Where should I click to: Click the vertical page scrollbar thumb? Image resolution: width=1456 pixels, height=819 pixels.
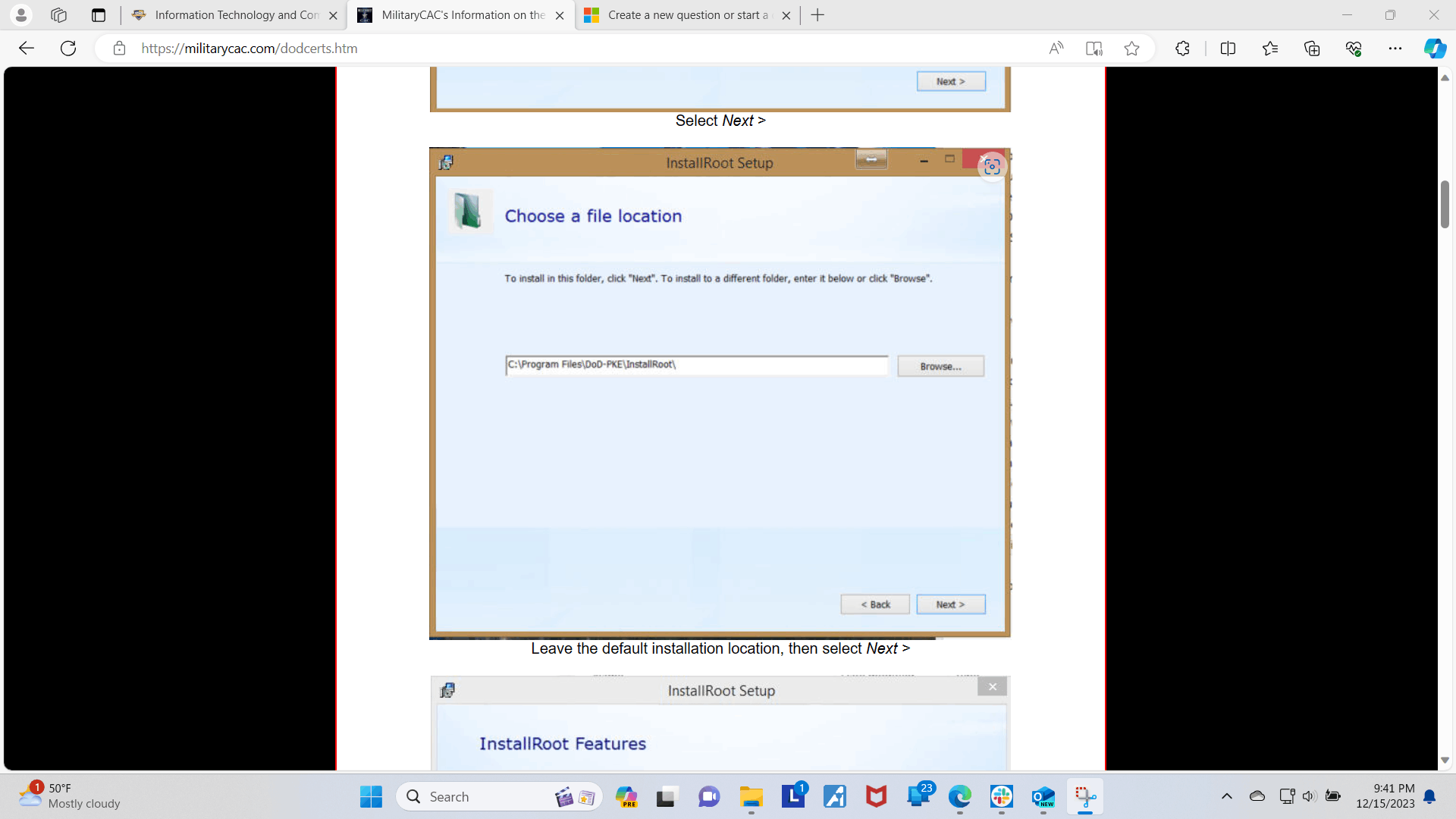pyautogui.click(x=1445, y=203)
